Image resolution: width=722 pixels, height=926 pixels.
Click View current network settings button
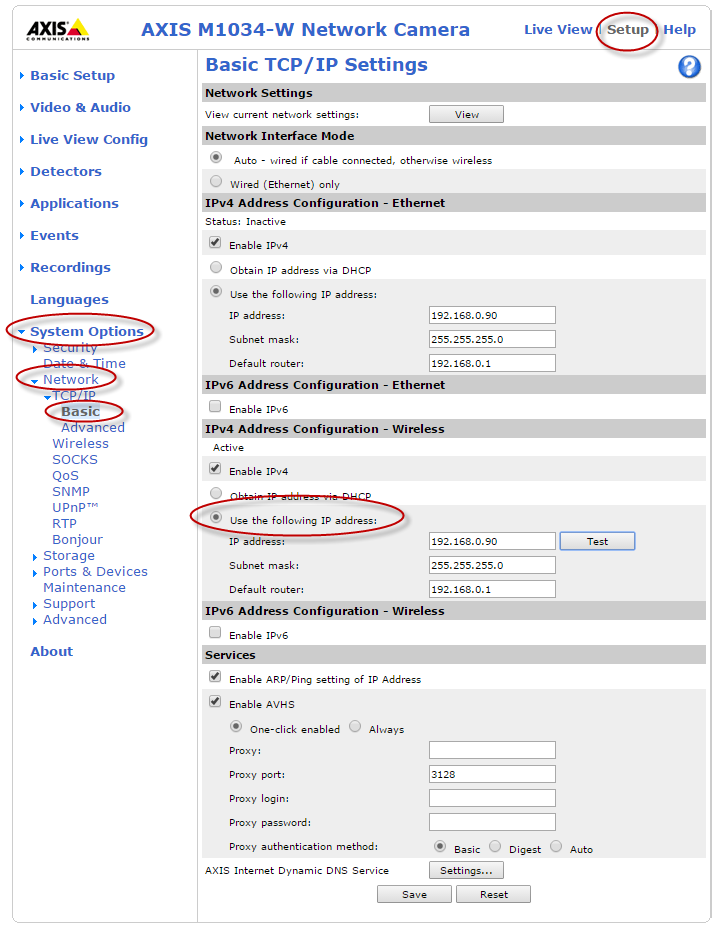click(466, 114)
